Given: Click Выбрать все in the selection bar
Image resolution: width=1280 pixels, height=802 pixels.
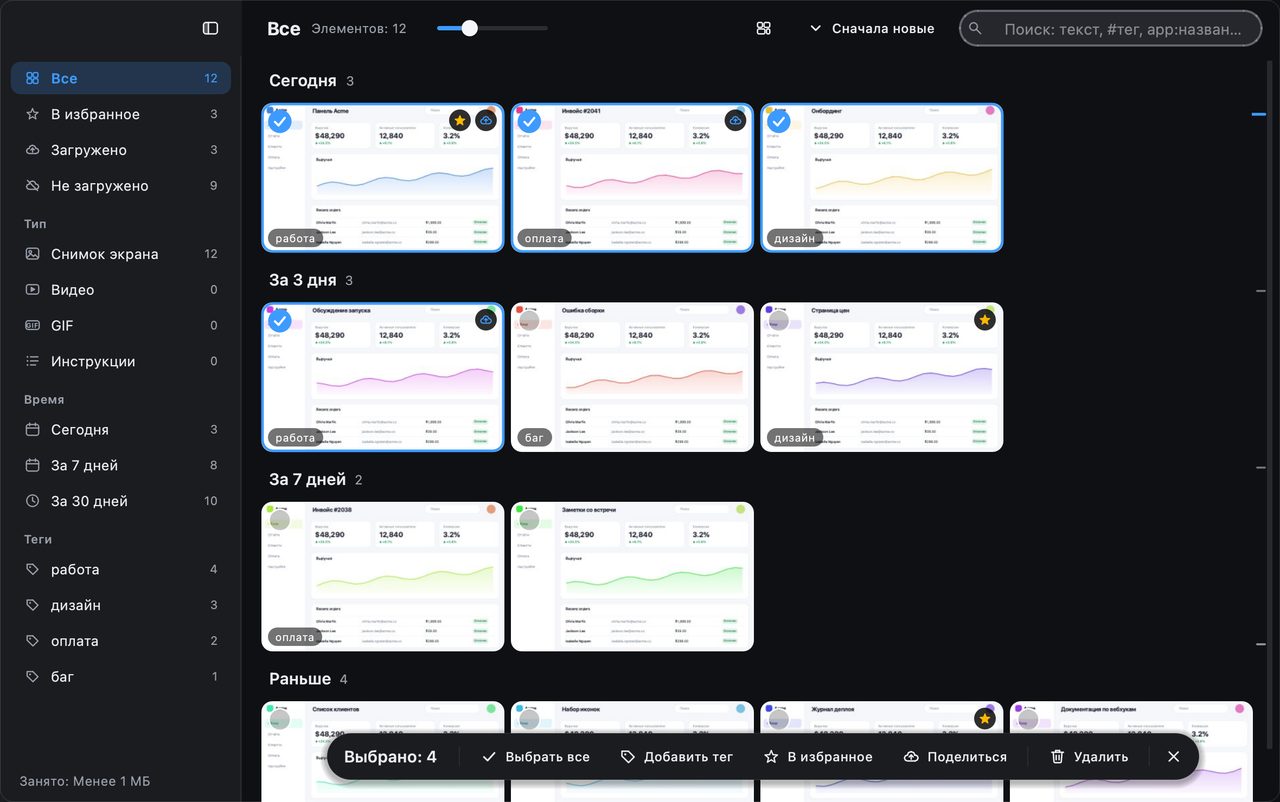Looking at the screenshot, I should click(536, 757).
